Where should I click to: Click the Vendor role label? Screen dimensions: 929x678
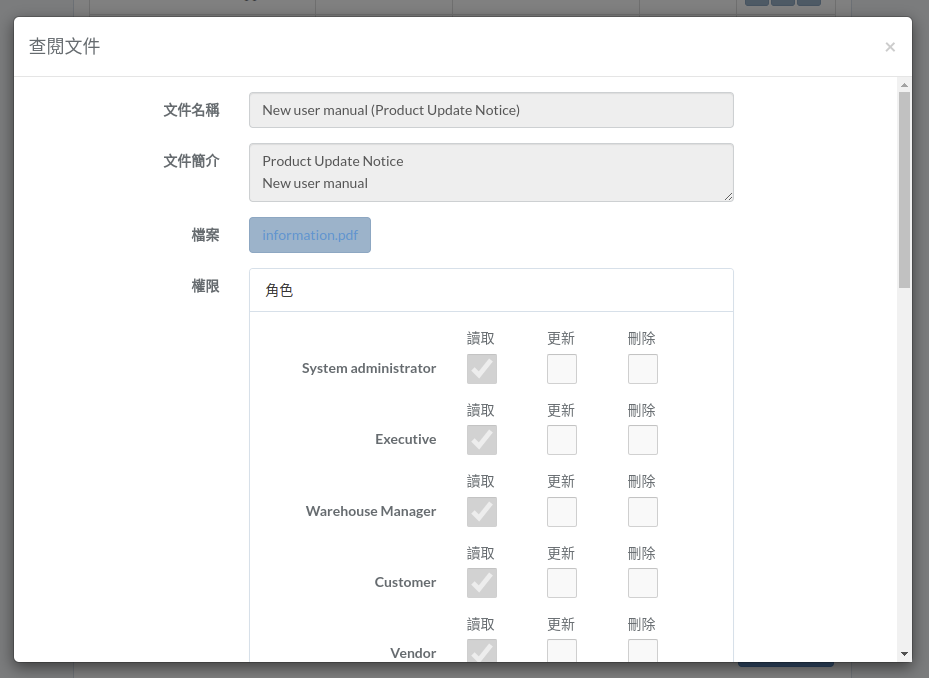click(x=413, y=653)
